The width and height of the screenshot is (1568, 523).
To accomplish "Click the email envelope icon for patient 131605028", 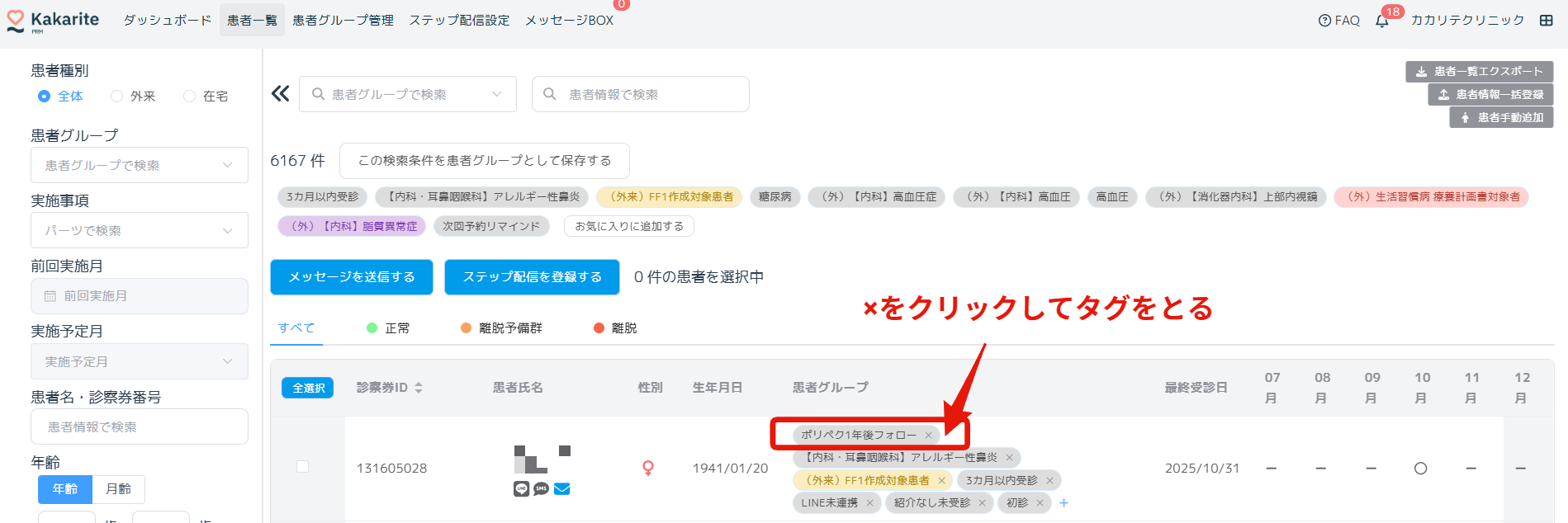I will [562, 488].
